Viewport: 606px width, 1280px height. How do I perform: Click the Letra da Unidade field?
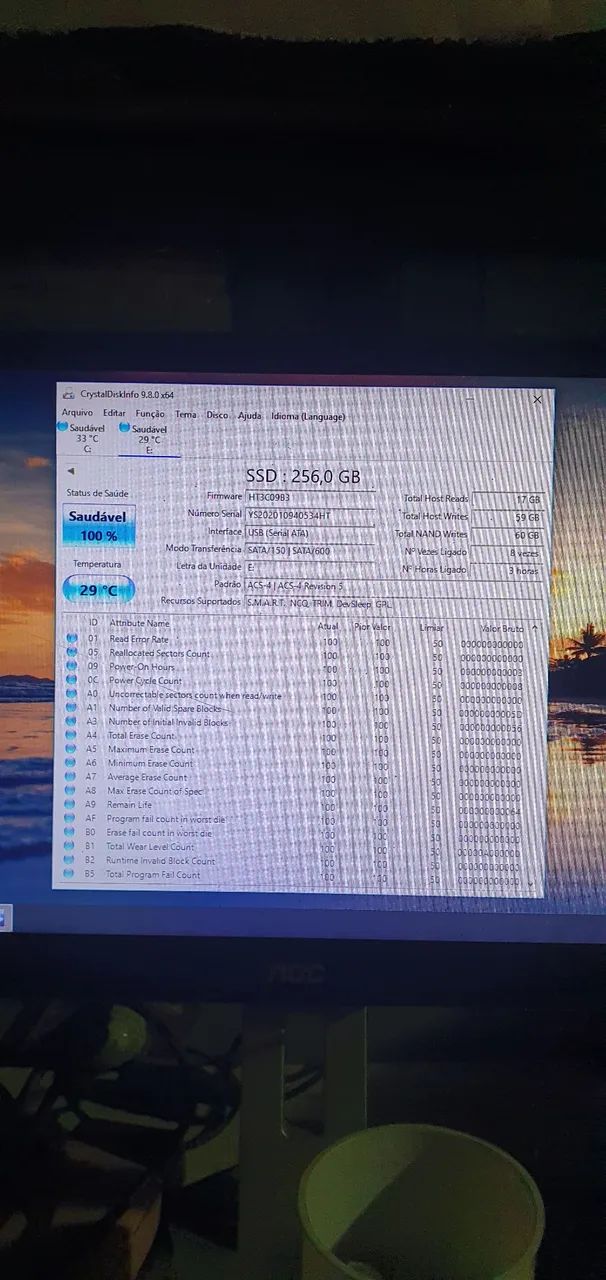(310, 567)
